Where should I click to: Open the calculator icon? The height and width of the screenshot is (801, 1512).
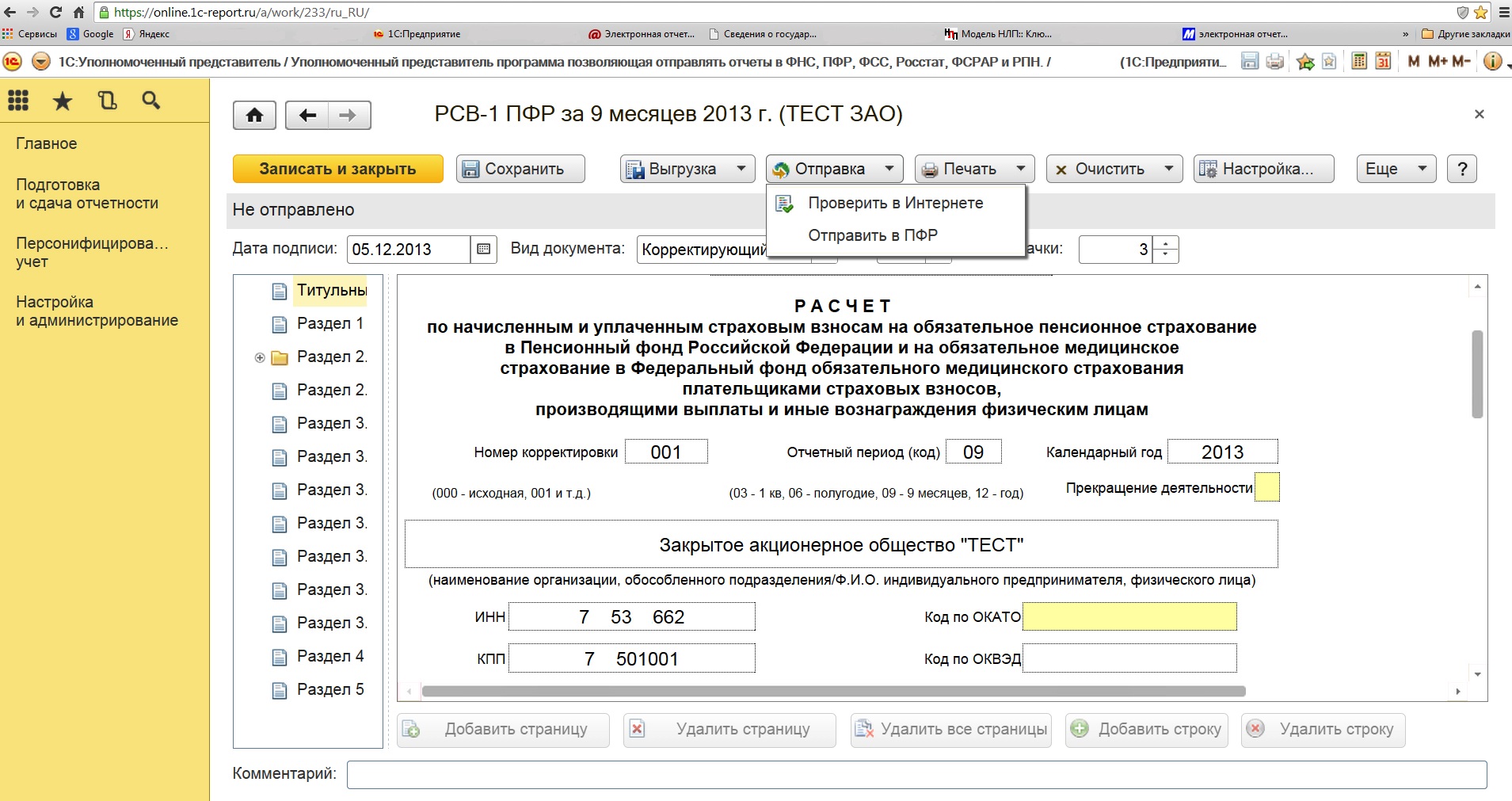[x=1359, y=61]
